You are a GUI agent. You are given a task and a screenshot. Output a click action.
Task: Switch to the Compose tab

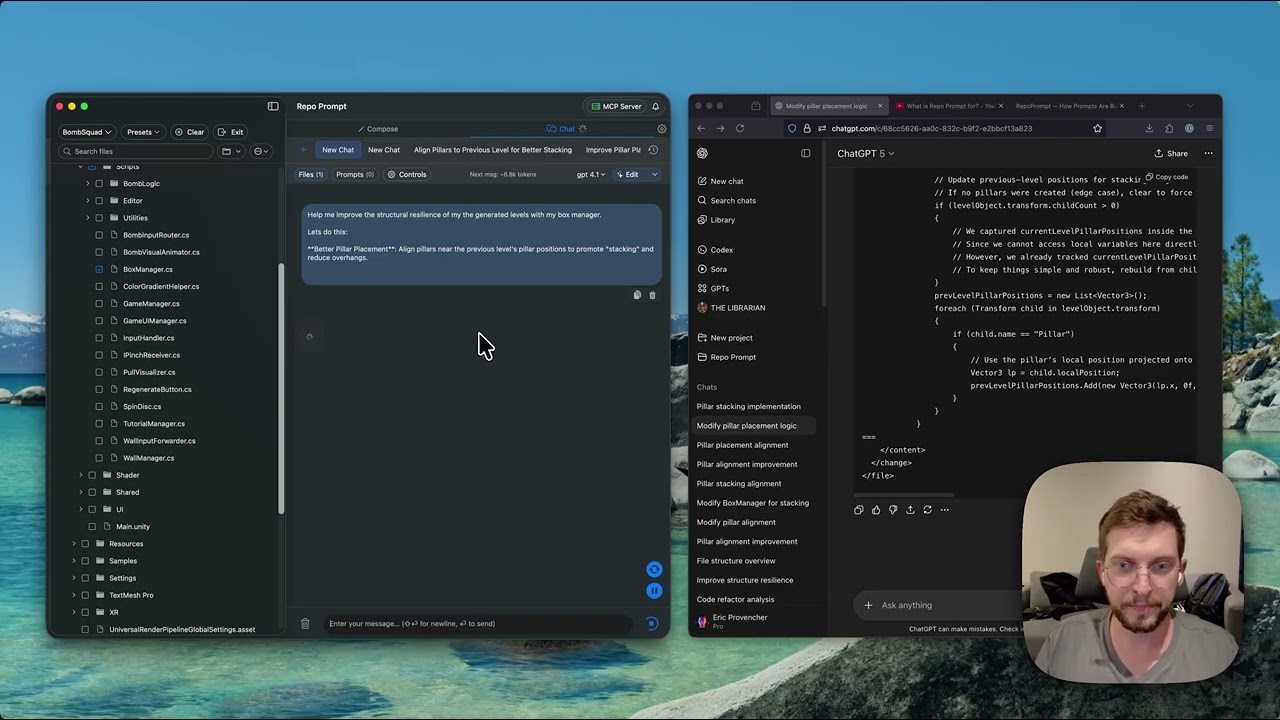pyautogui.click(x=378, y=129)
